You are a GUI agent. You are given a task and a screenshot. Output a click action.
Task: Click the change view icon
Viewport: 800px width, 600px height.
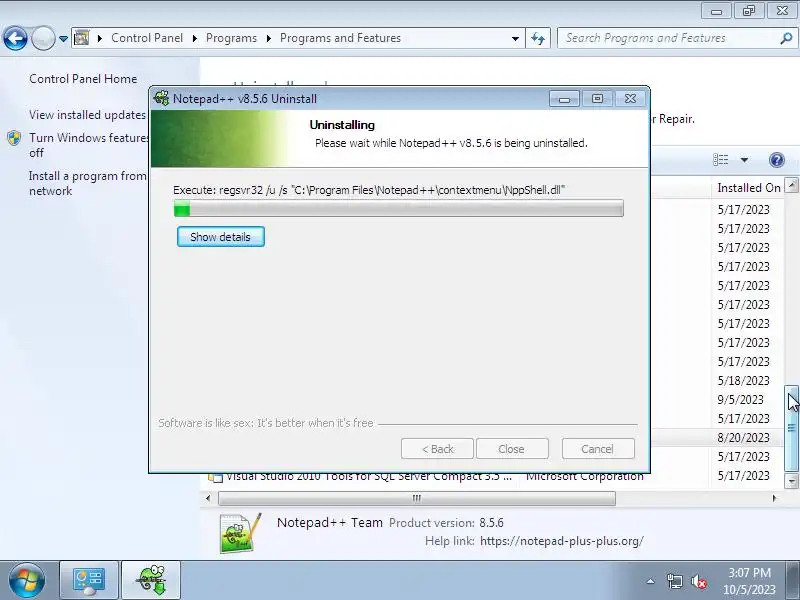tap(720, 160)
